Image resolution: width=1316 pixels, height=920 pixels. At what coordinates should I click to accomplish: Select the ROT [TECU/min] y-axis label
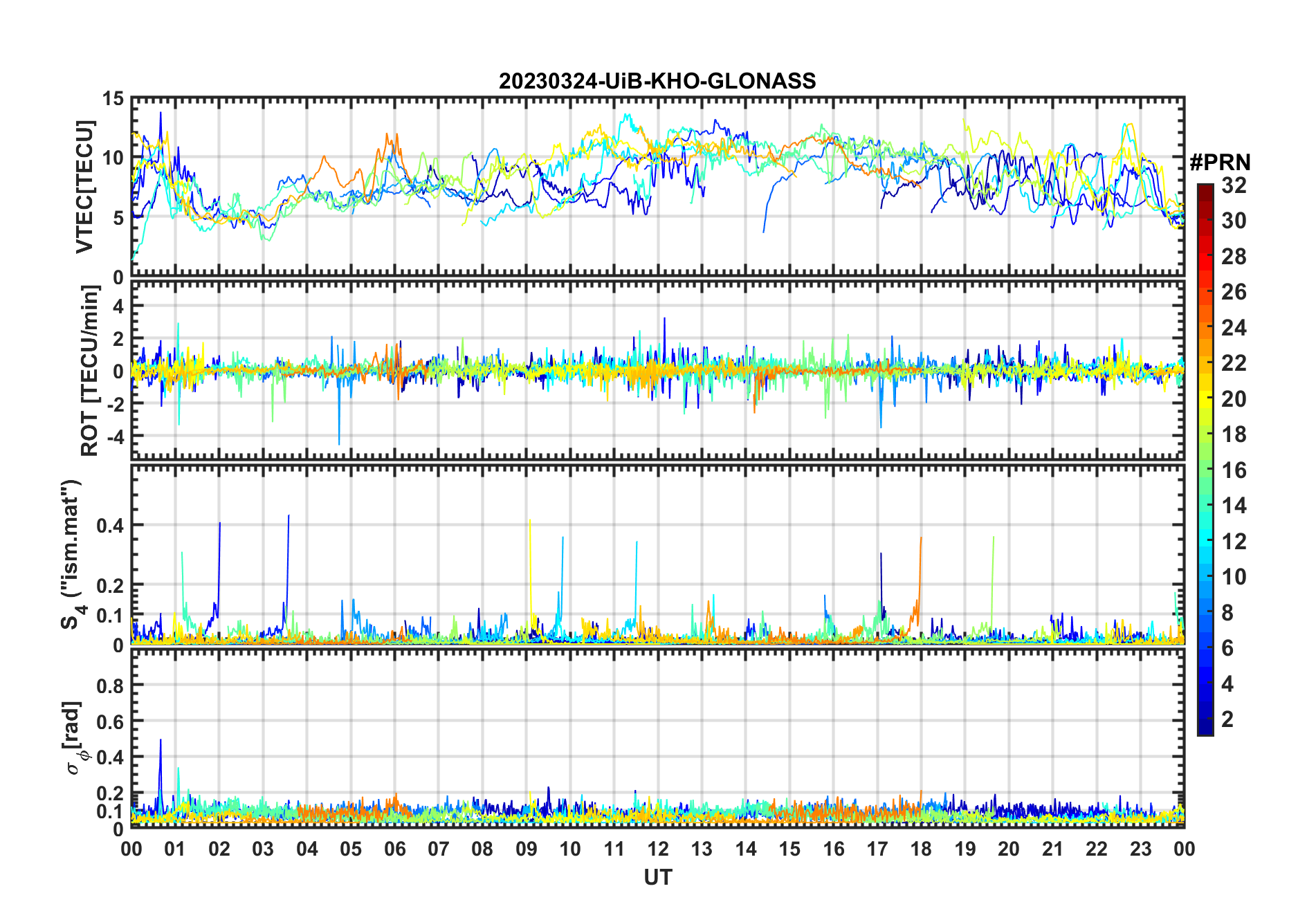pyautogui.click(x=89, y=371)
